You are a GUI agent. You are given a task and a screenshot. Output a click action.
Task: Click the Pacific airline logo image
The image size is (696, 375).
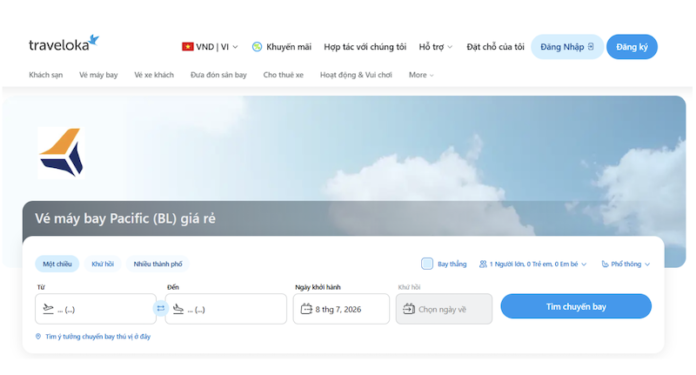(x=61, y=153)
